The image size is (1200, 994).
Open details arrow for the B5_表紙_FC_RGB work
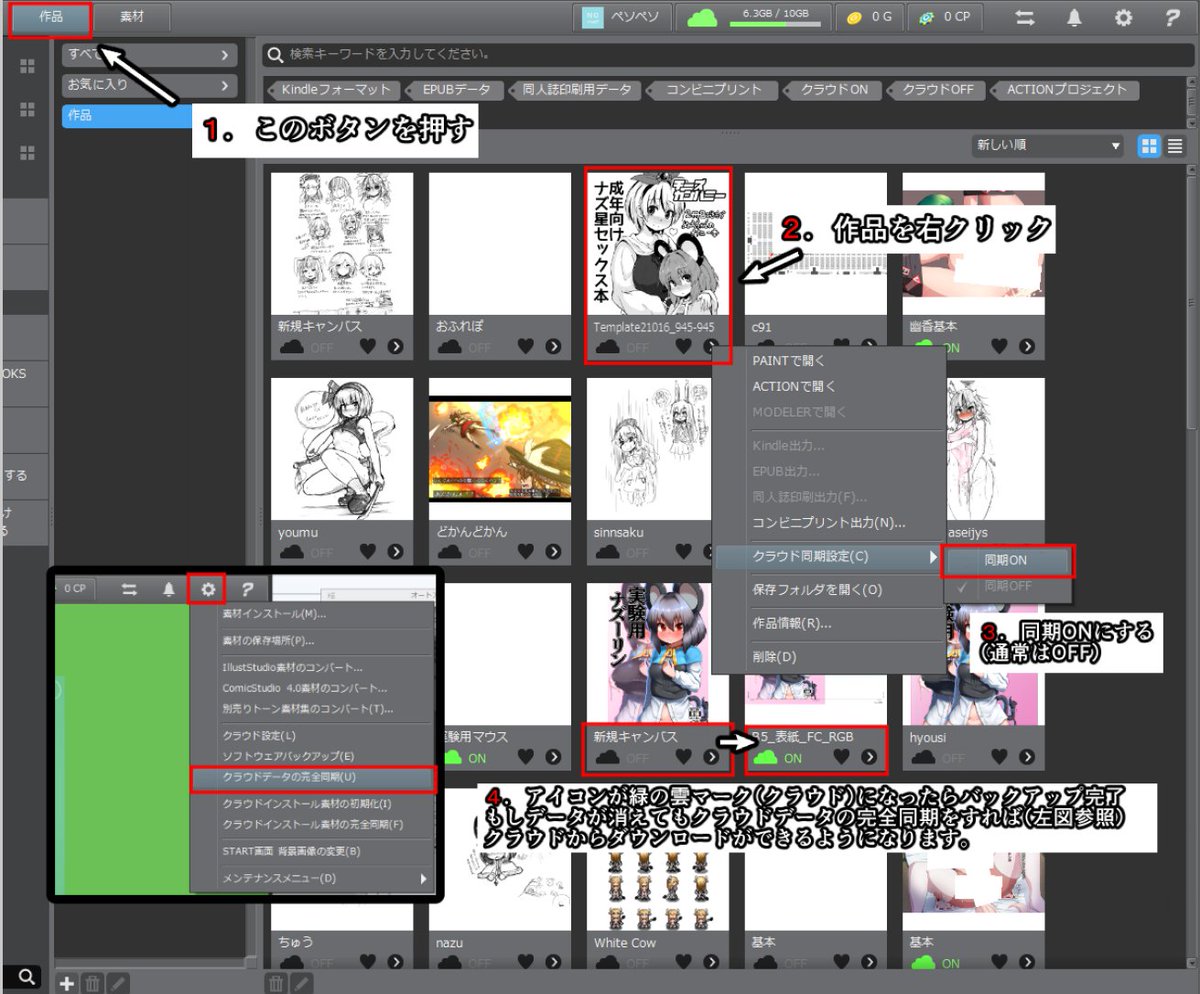(869, 758)
